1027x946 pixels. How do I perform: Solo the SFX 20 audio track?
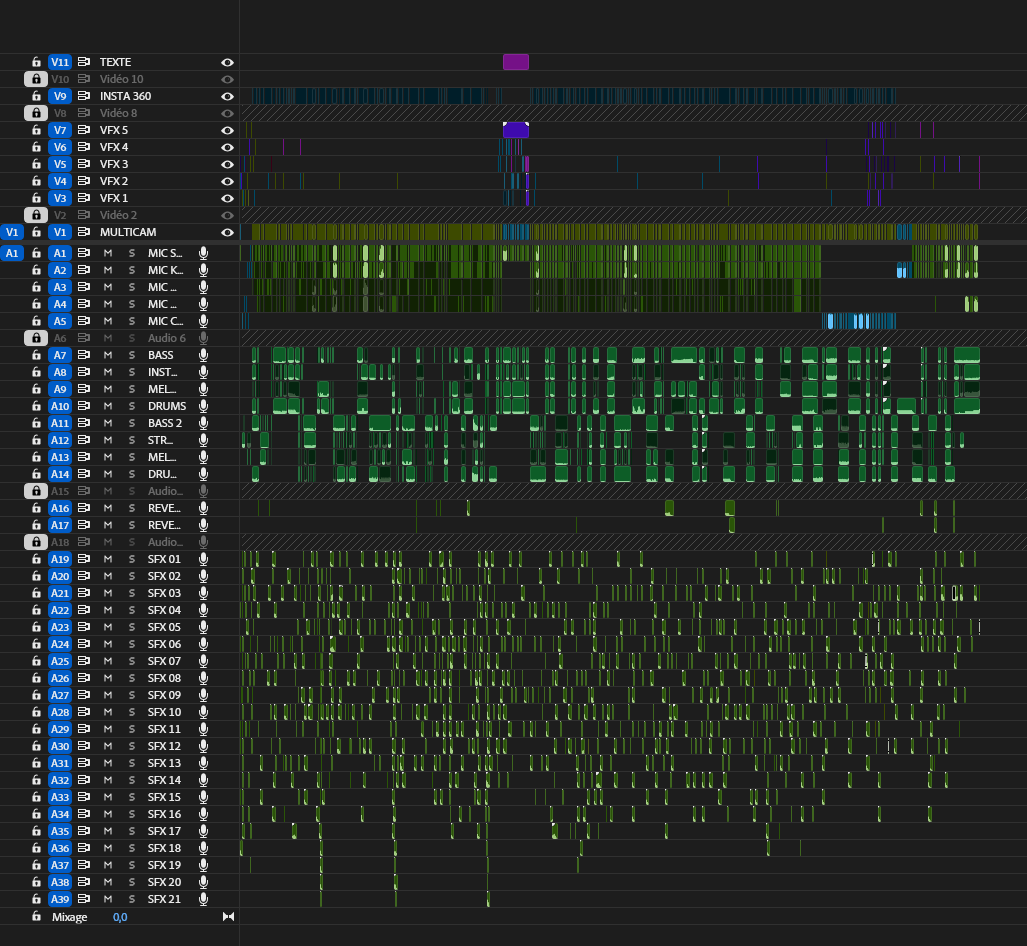click(132, 882)
